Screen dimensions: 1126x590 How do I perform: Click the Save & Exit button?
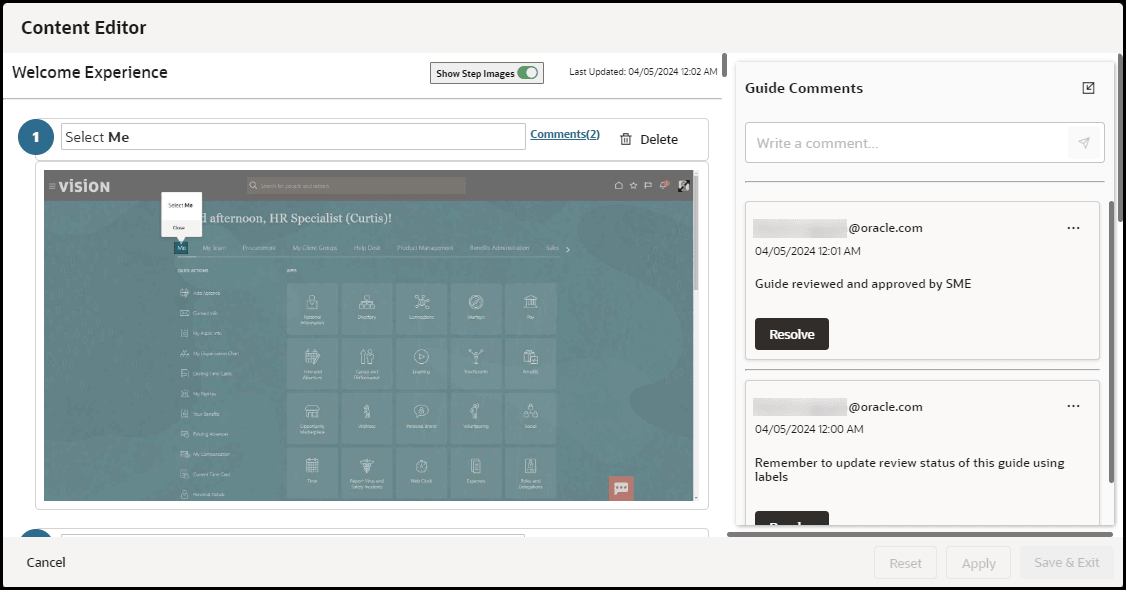1066,563
